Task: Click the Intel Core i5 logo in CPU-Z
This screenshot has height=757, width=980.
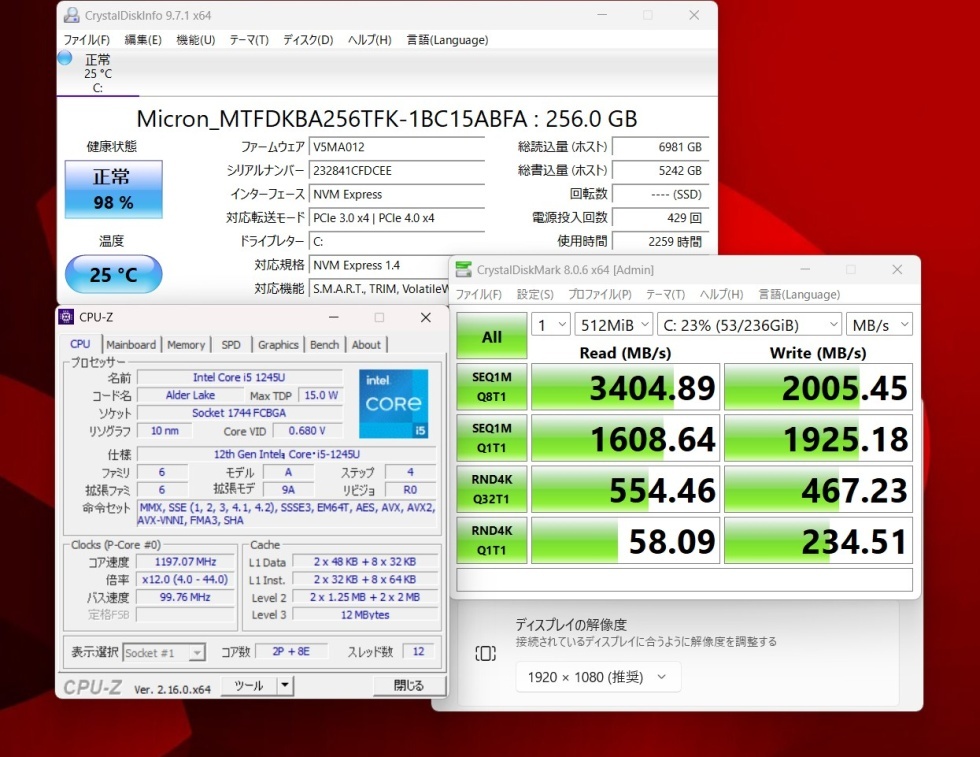Action: [393, 404]
